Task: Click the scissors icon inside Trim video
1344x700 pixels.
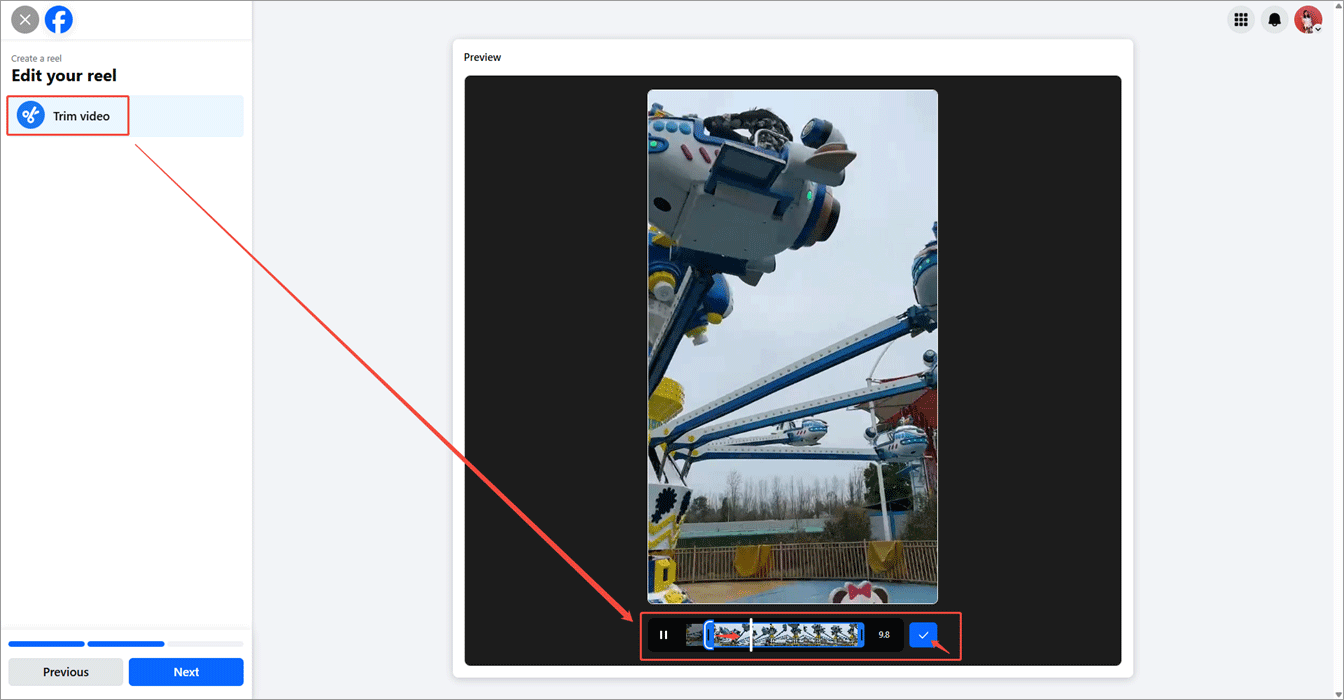Action: pyautogui.click(x=31, y=115)
